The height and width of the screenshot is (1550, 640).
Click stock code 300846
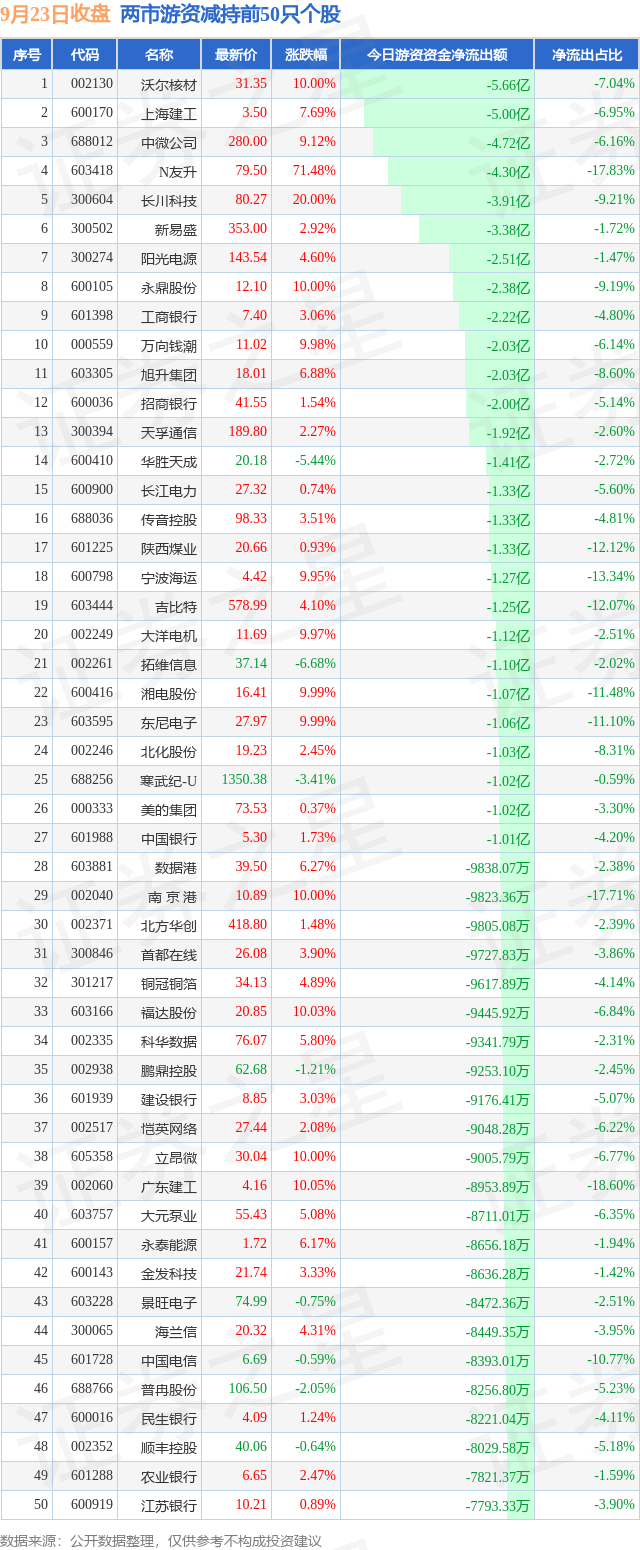(93, 954)
